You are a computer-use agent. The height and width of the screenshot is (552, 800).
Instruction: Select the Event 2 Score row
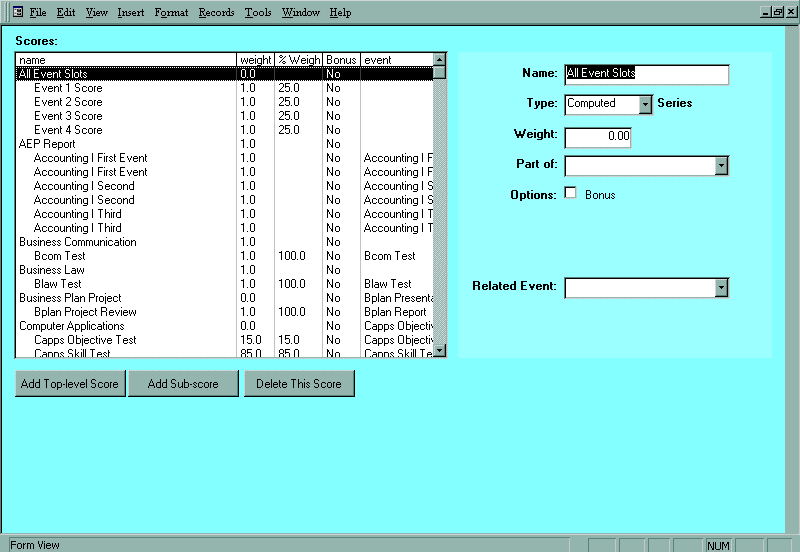coord(224,102)
